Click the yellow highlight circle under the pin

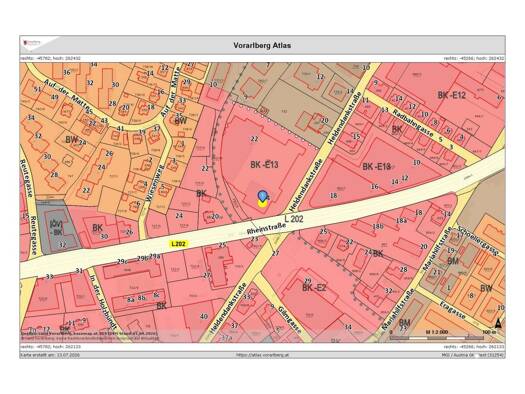click(262, 203)
